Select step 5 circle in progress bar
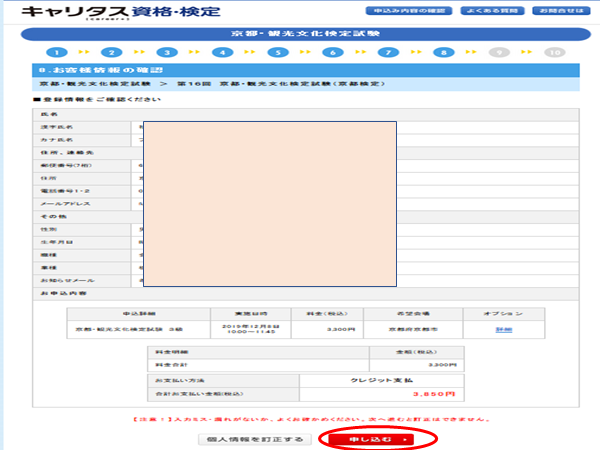Image resolution: width=600 pixels, height=450 pixels. point(278,52)
